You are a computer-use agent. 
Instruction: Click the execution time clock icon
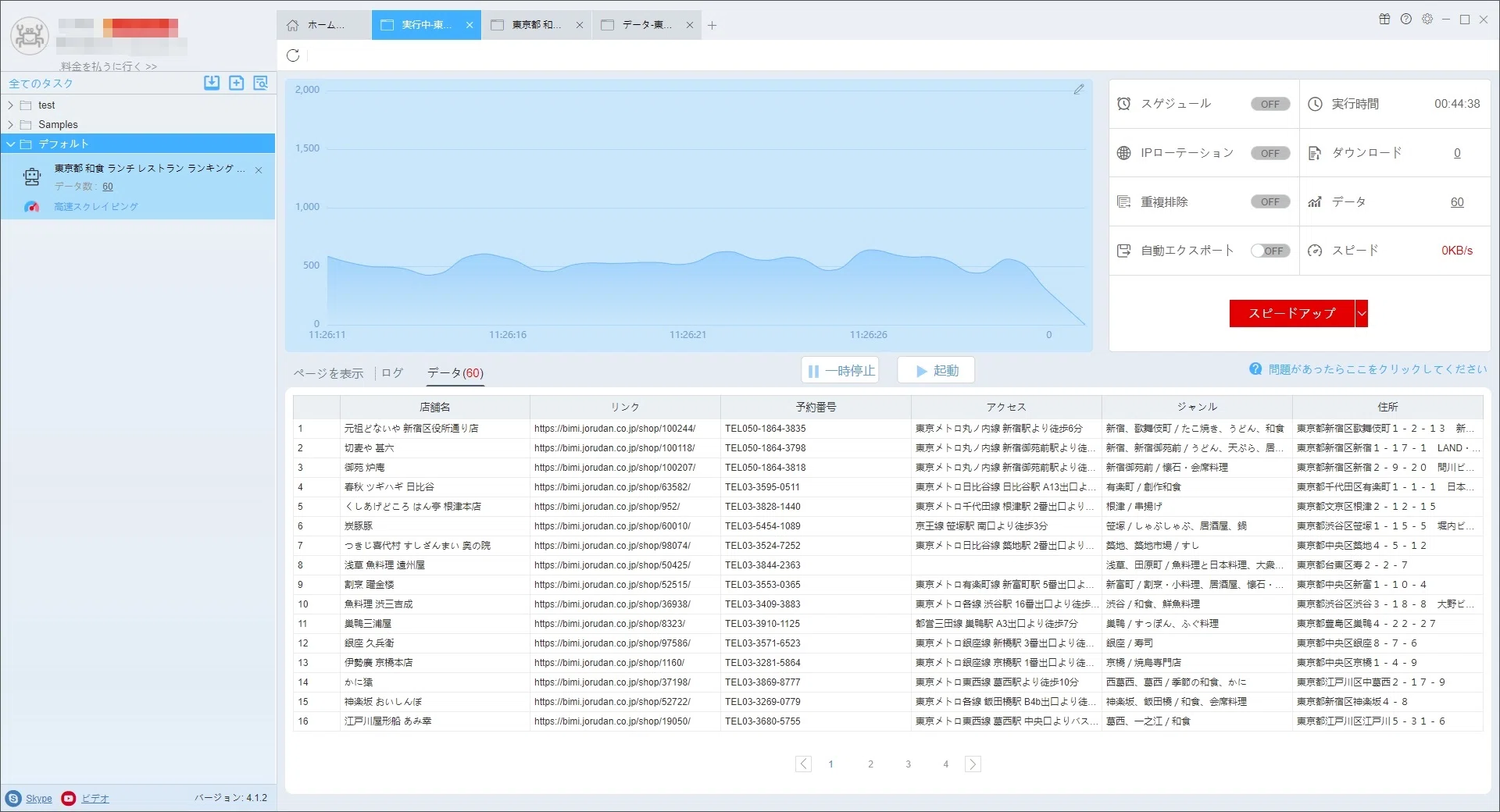point(1315,104)
